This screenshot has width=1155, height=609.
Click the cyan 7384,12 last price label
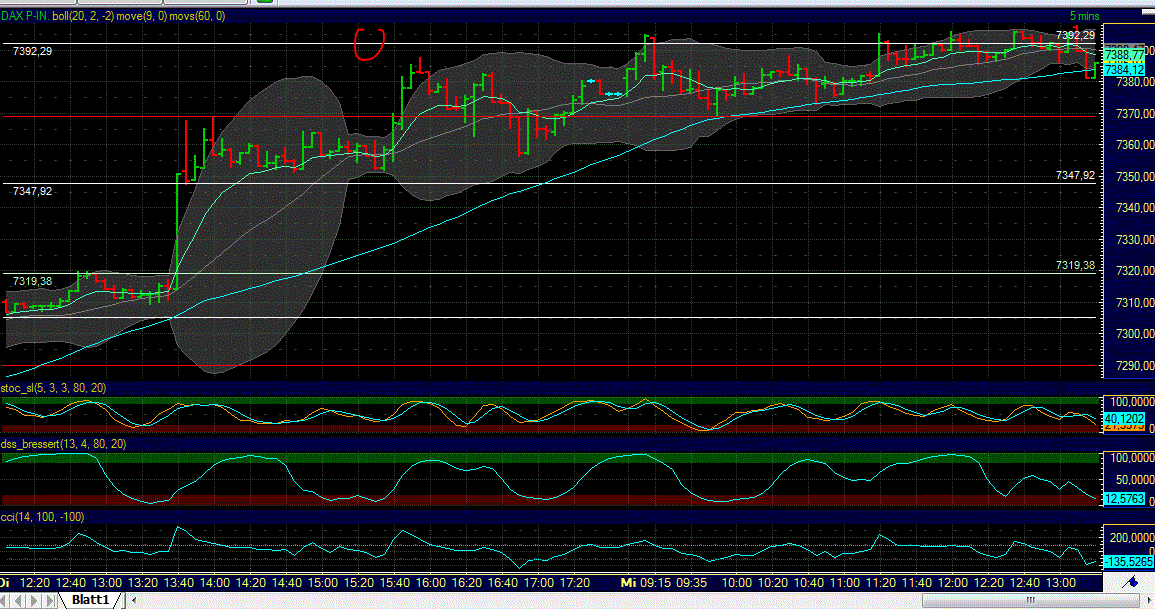click(x=1125, y=71)
